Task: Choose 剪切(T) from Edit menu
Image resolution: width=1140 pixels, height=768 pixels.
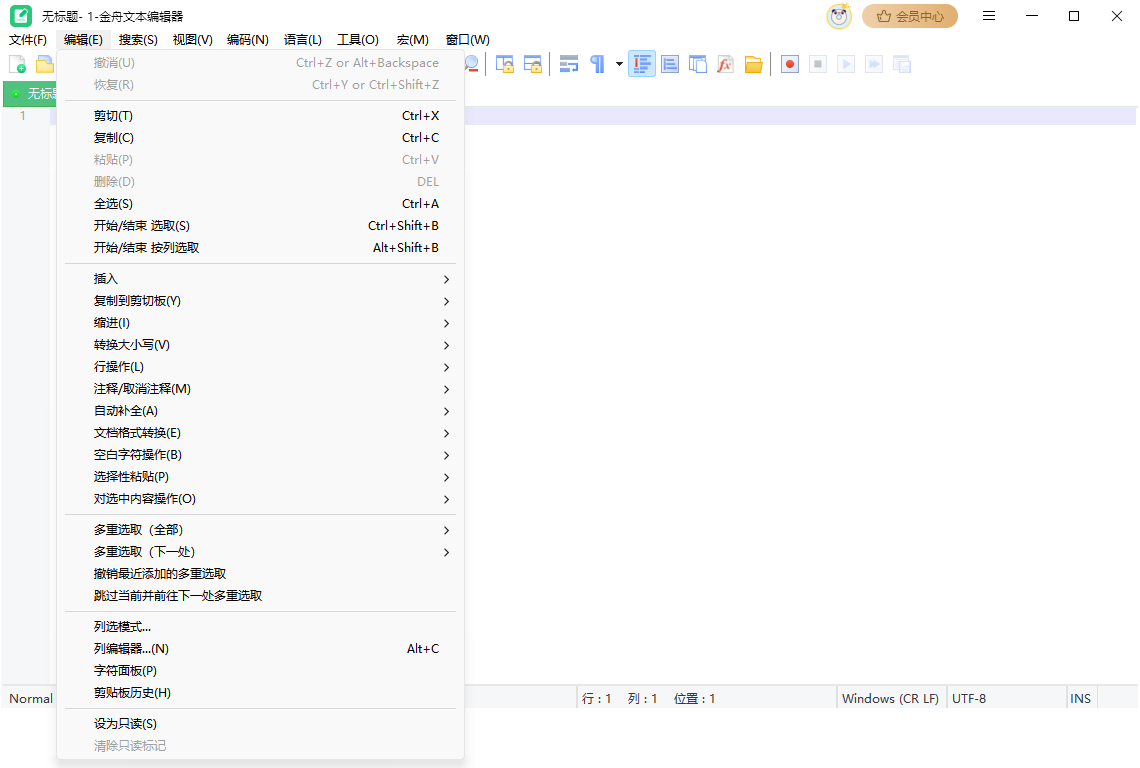Action: [x=260, y=116]
